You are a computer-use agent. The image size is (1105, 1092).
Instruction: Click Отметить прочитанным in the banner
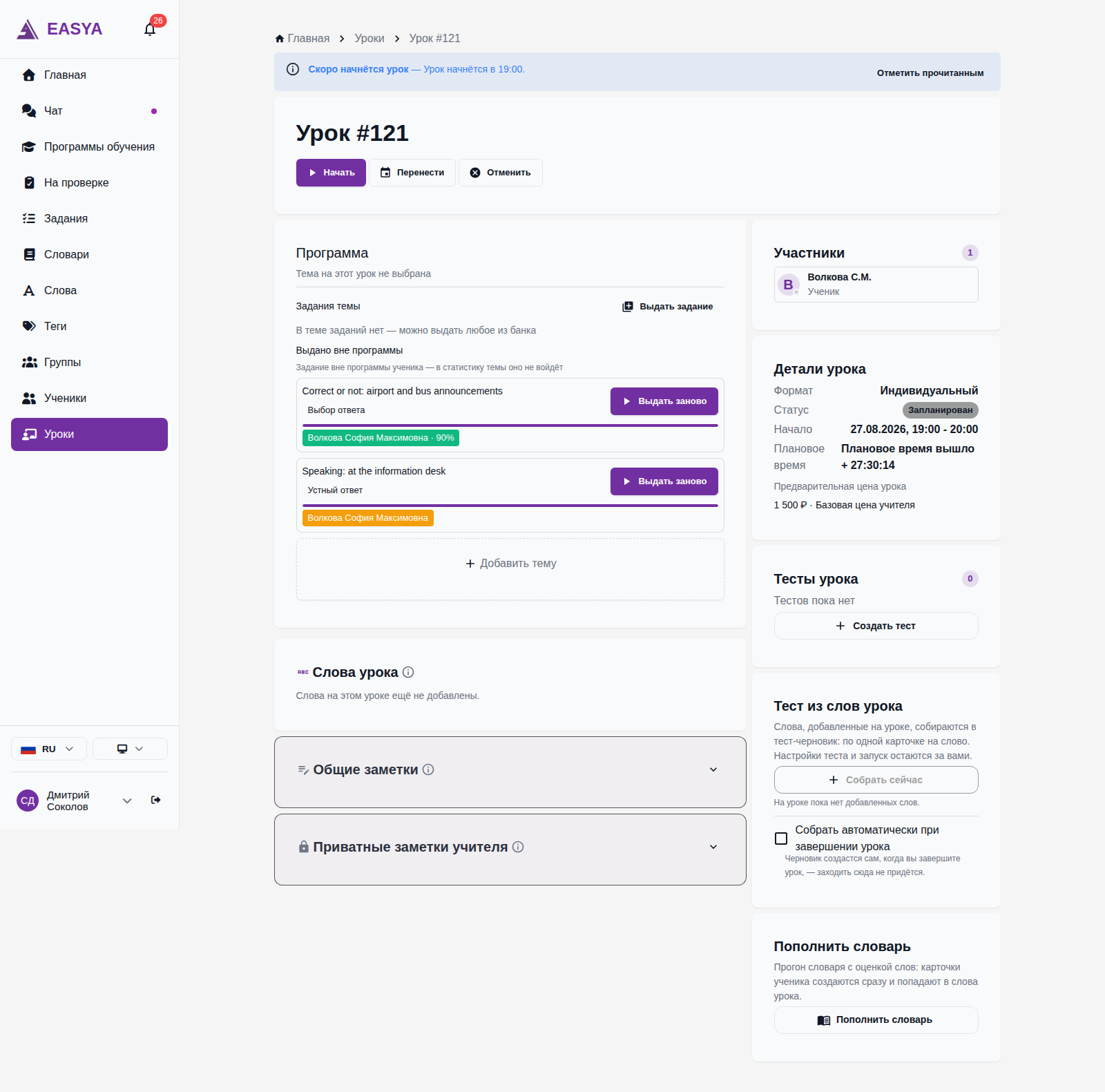[930, 73]
